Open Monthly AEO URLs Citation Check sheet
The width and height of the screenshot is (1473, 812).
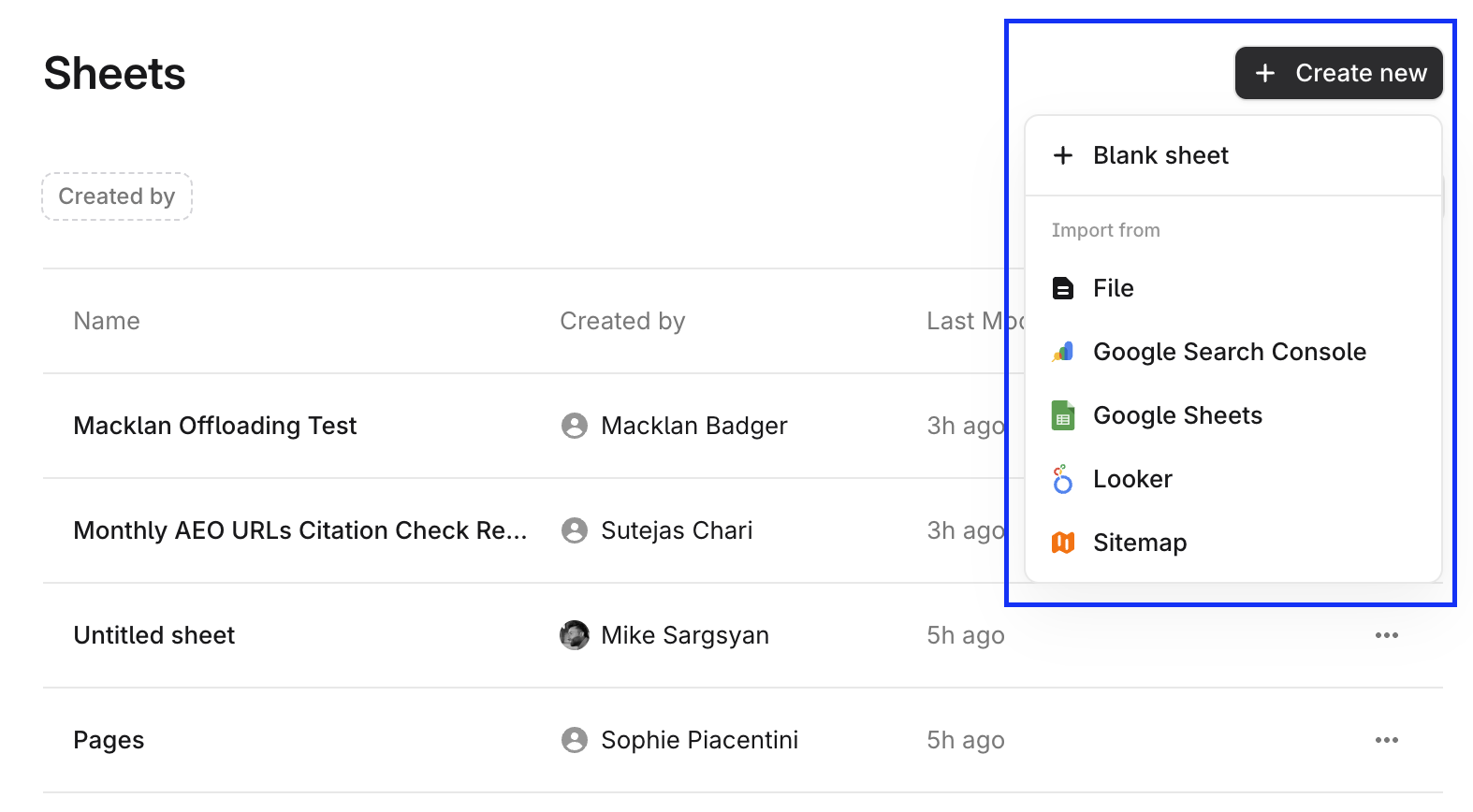pyautogui.click(x=300, y=530)
